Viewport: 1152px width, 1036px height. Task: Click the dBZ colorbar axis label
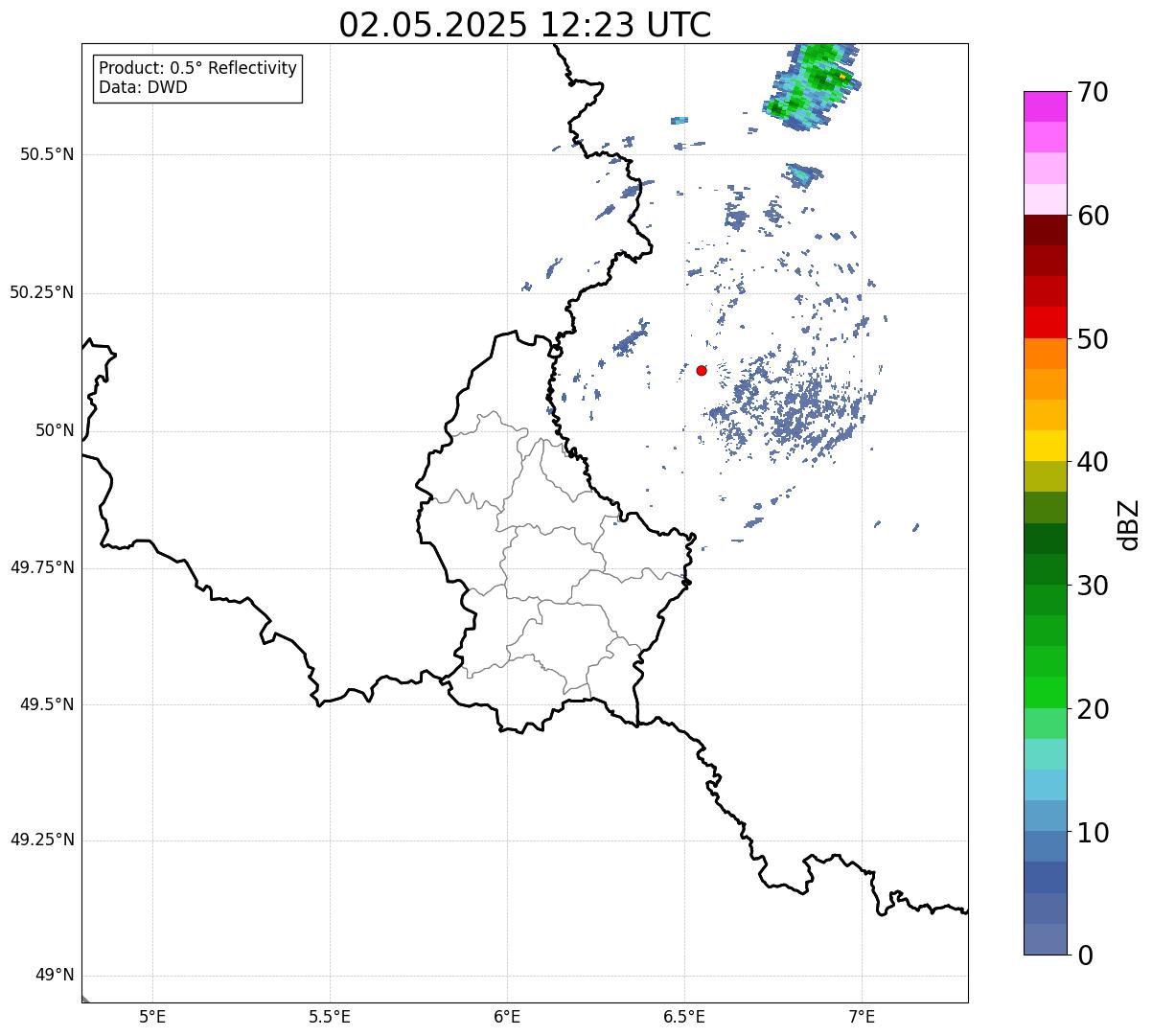point(1130,524)
